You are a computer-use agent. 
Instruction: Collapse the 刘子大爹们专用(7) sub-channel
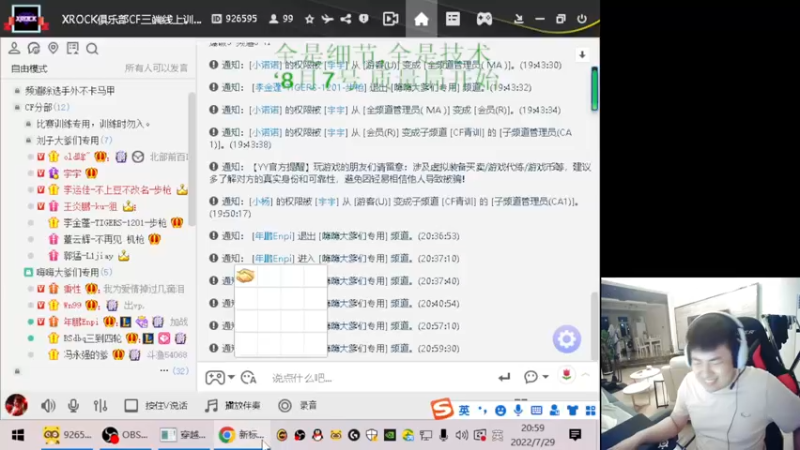[x=29, y=140]
